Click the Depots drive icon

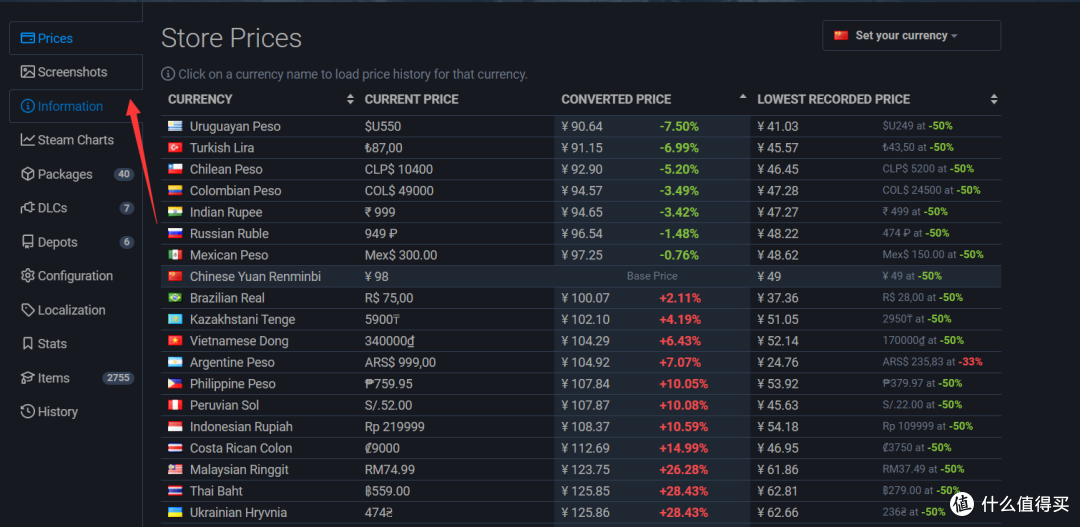click(x=28, y=243)
